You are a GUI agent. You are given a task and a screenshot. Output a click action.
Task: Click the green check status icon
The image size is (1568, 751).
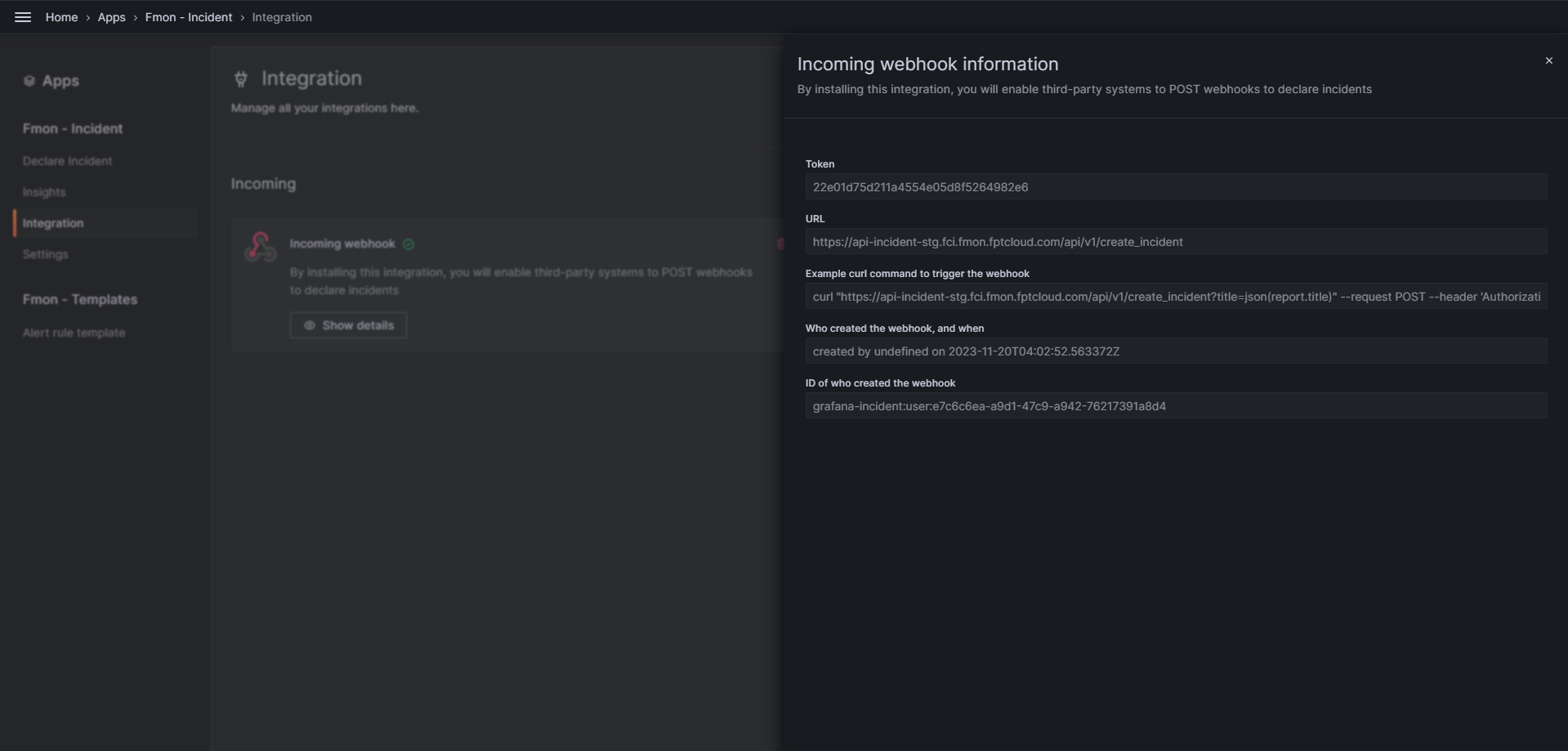point(409,244)
